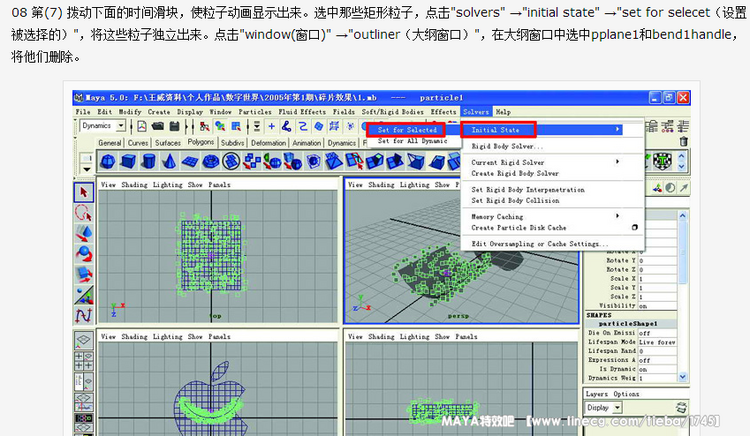750x436 pixels.
Task: Click the shelf trash can icon
Action: click(x=684, y=142)
